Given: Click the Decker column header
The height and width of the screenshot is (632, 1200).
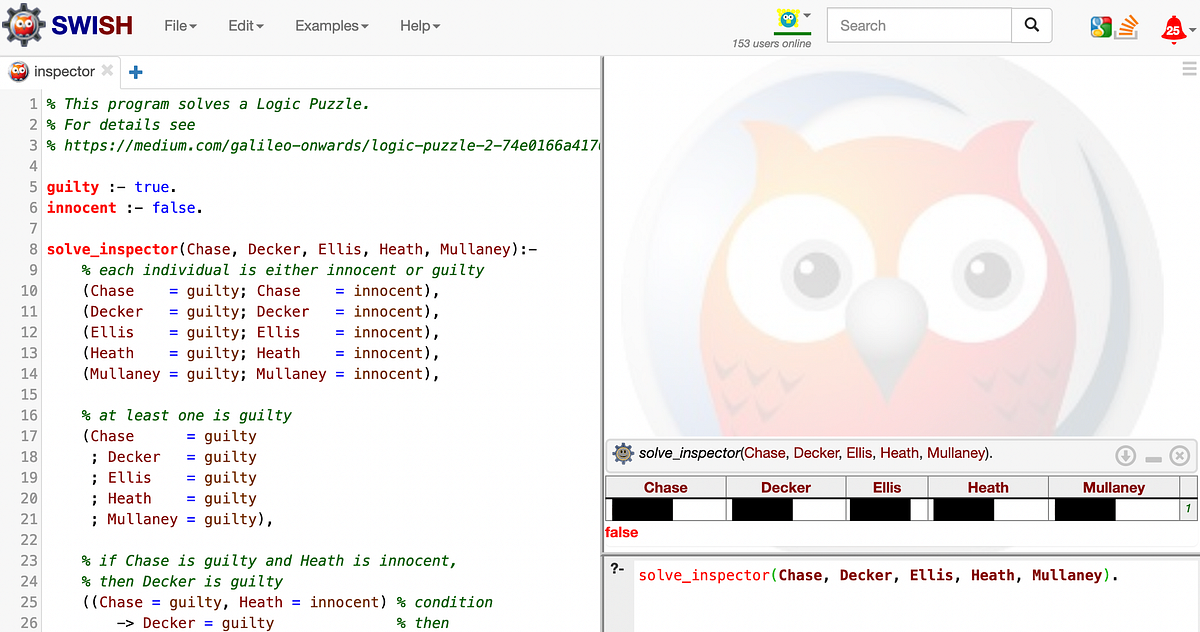Looking at the screenshot, I should (786, 487).
